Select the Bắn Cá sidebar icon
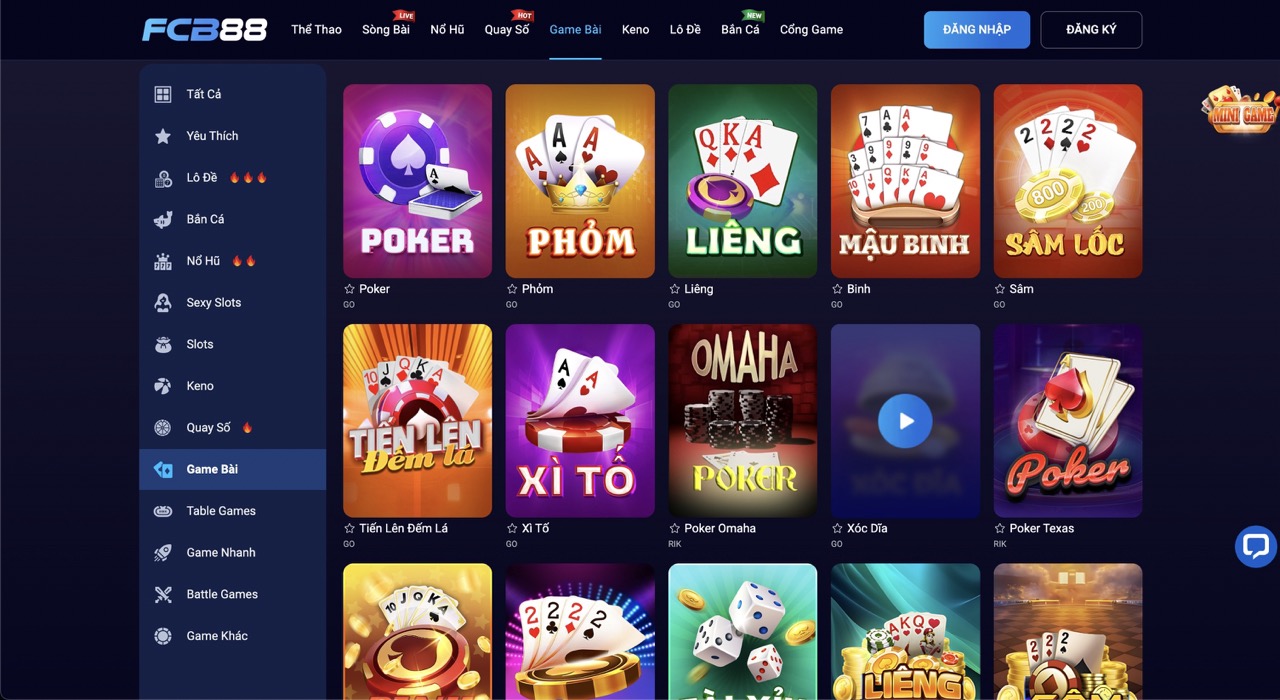Viewport: 1280px width, 700px height. tap(163, 219)
